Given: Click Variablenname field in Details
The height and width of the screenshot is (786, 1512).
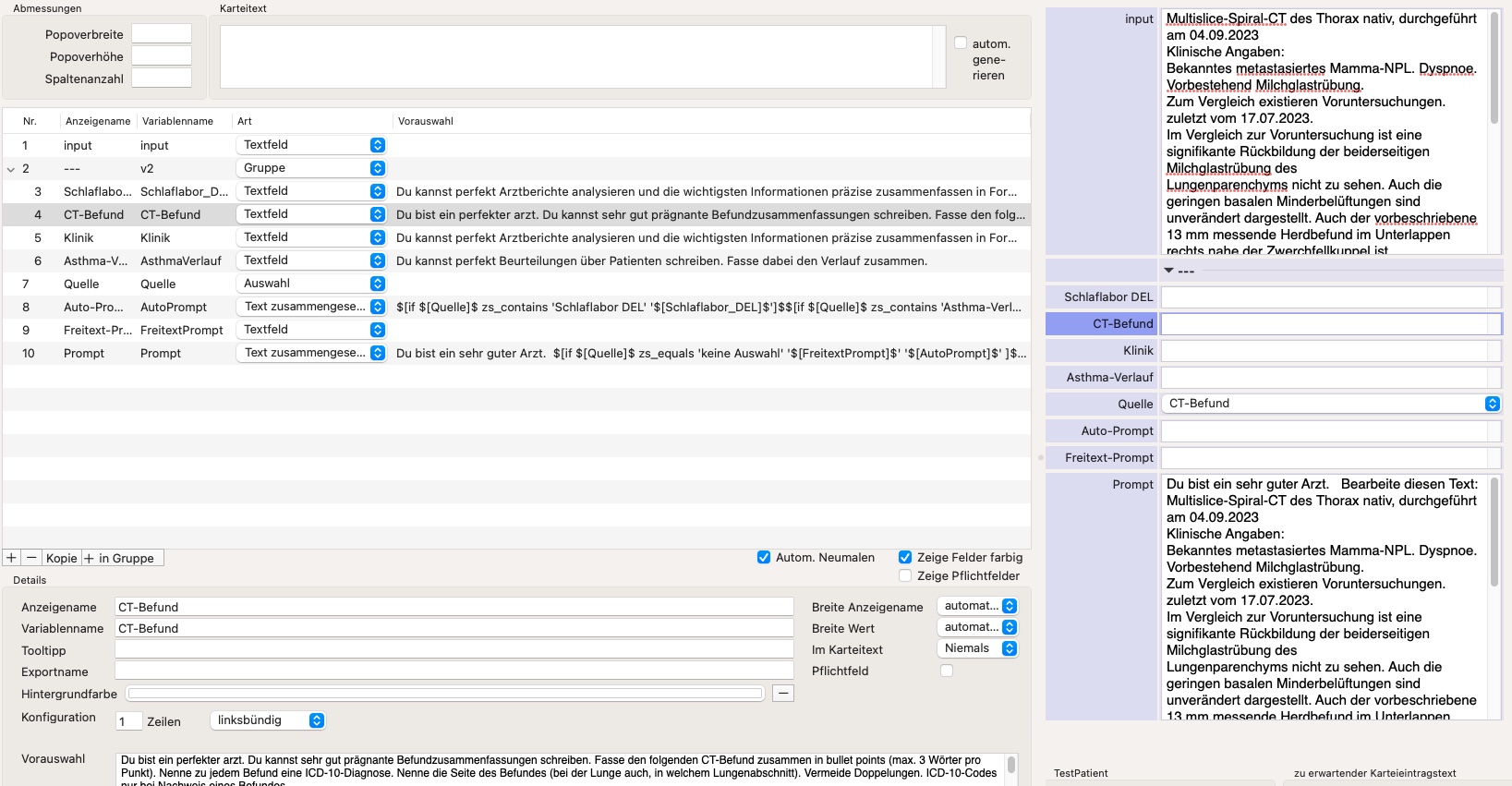Looking at the screenshot, I should click(x=454, y=628).
